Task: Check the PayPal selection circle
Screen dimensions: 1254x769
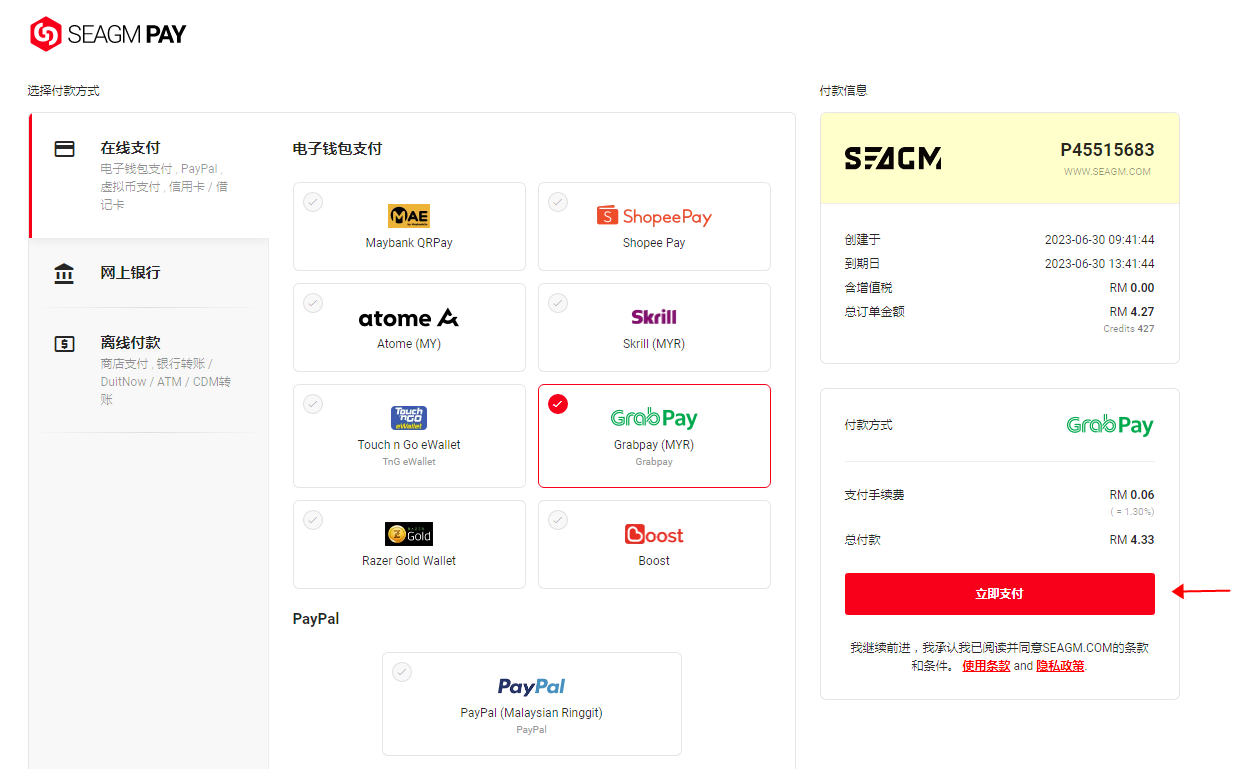Action: tap(402, 672)
